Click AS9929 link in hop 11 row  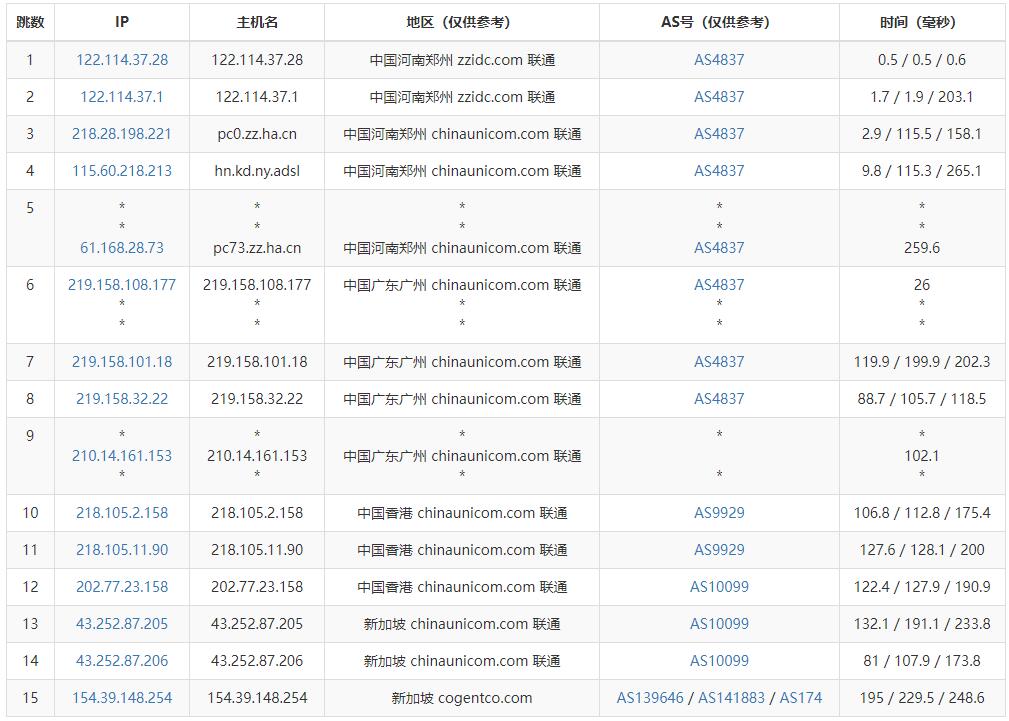719,550
